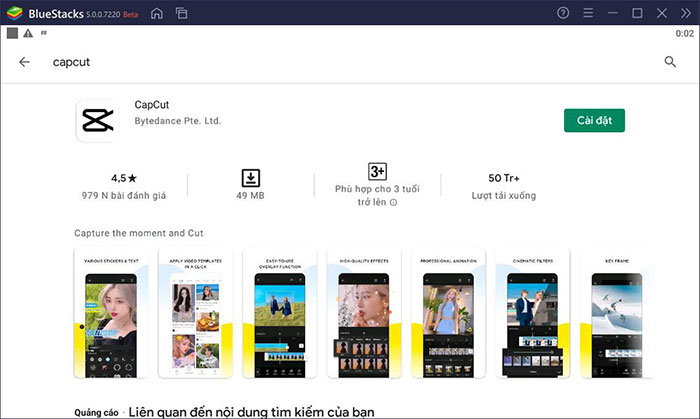Click the BlueStacks logo icon
Viewport: 700px width, 419px height.
[15, 13]
